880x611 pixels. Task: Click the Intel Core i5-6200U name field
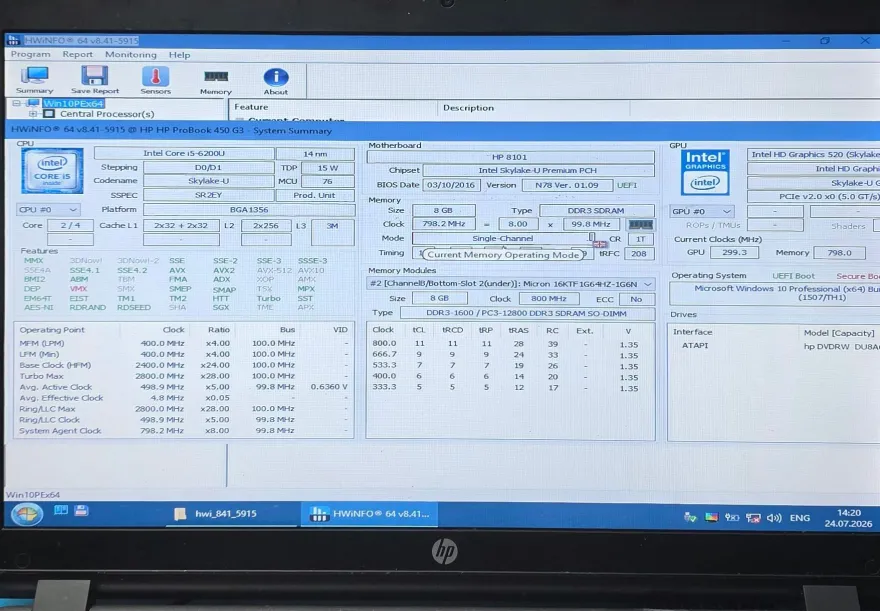tap(184, 153)
